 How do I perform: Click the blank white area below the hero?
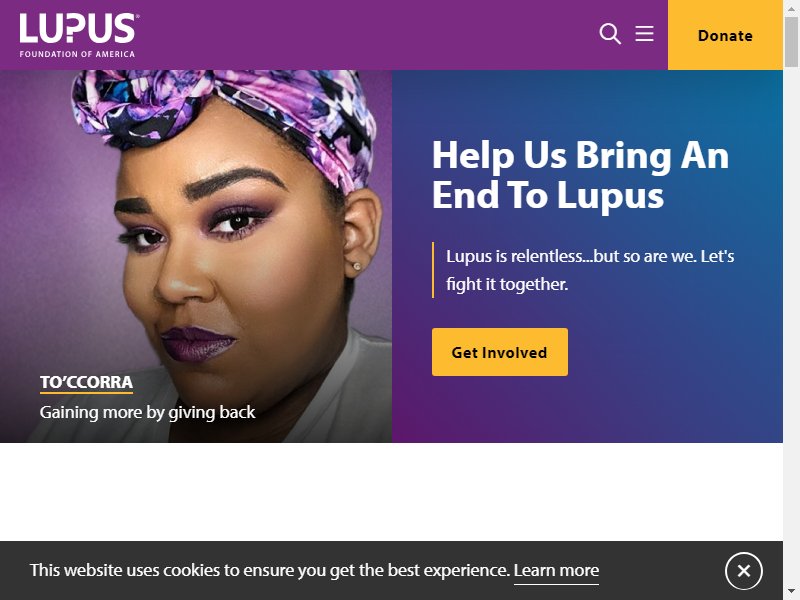[391, 491]
